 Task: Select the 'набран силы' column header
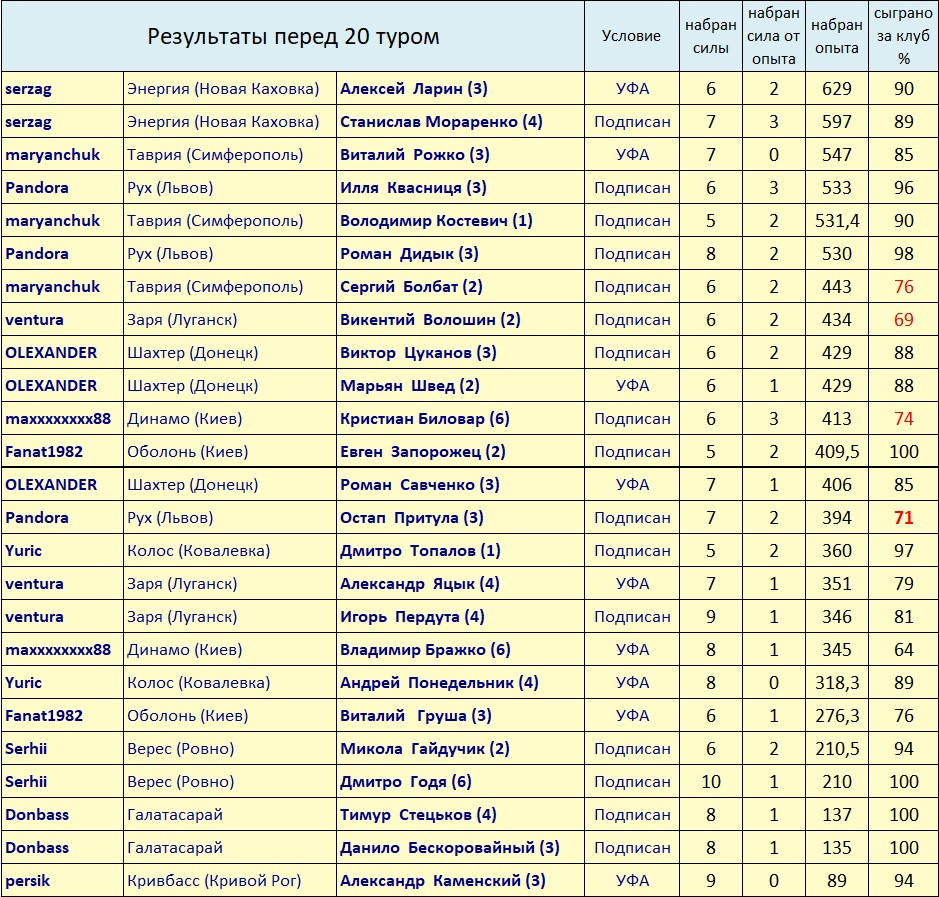[710, 37]
